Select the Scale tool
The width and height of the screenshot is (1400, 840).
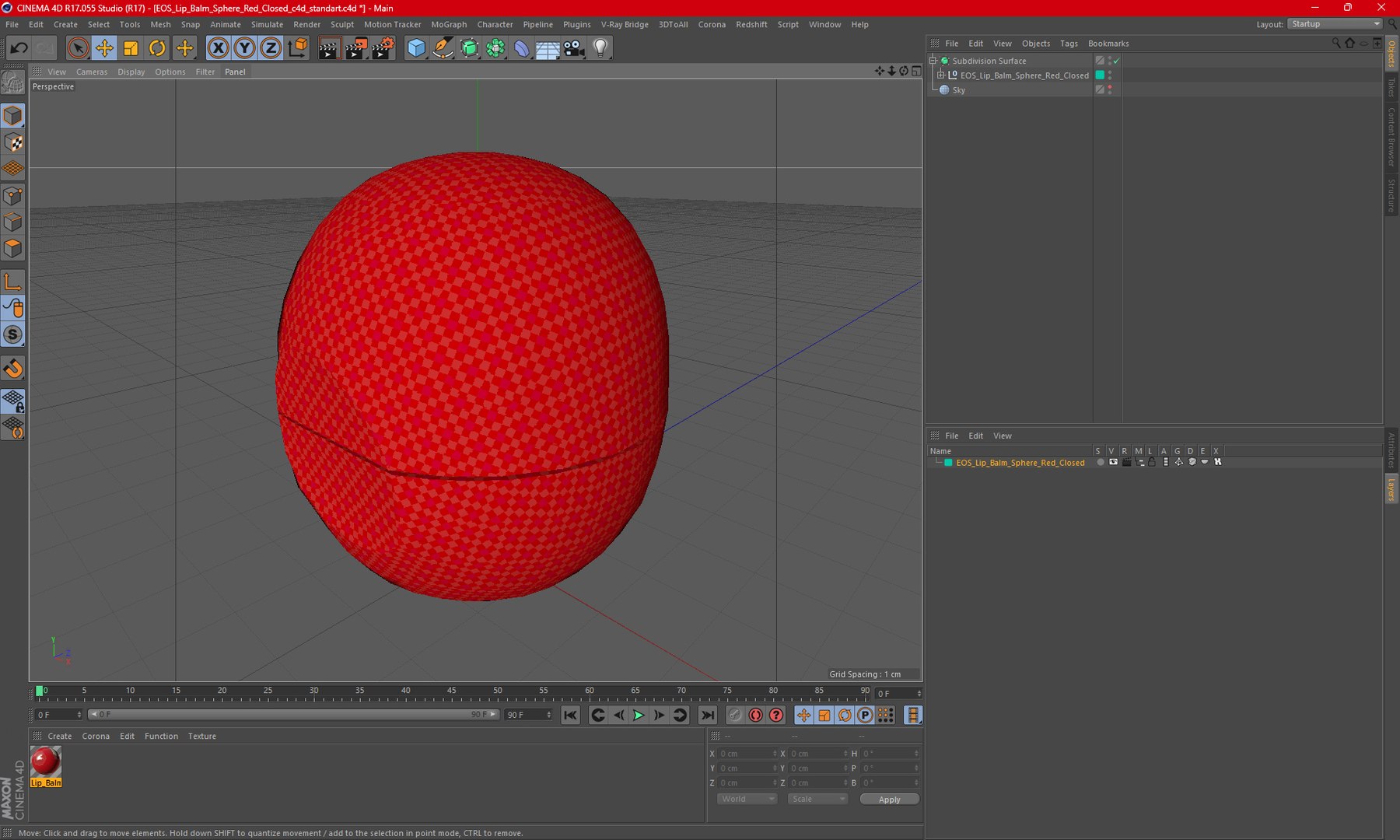click(131, 48)
